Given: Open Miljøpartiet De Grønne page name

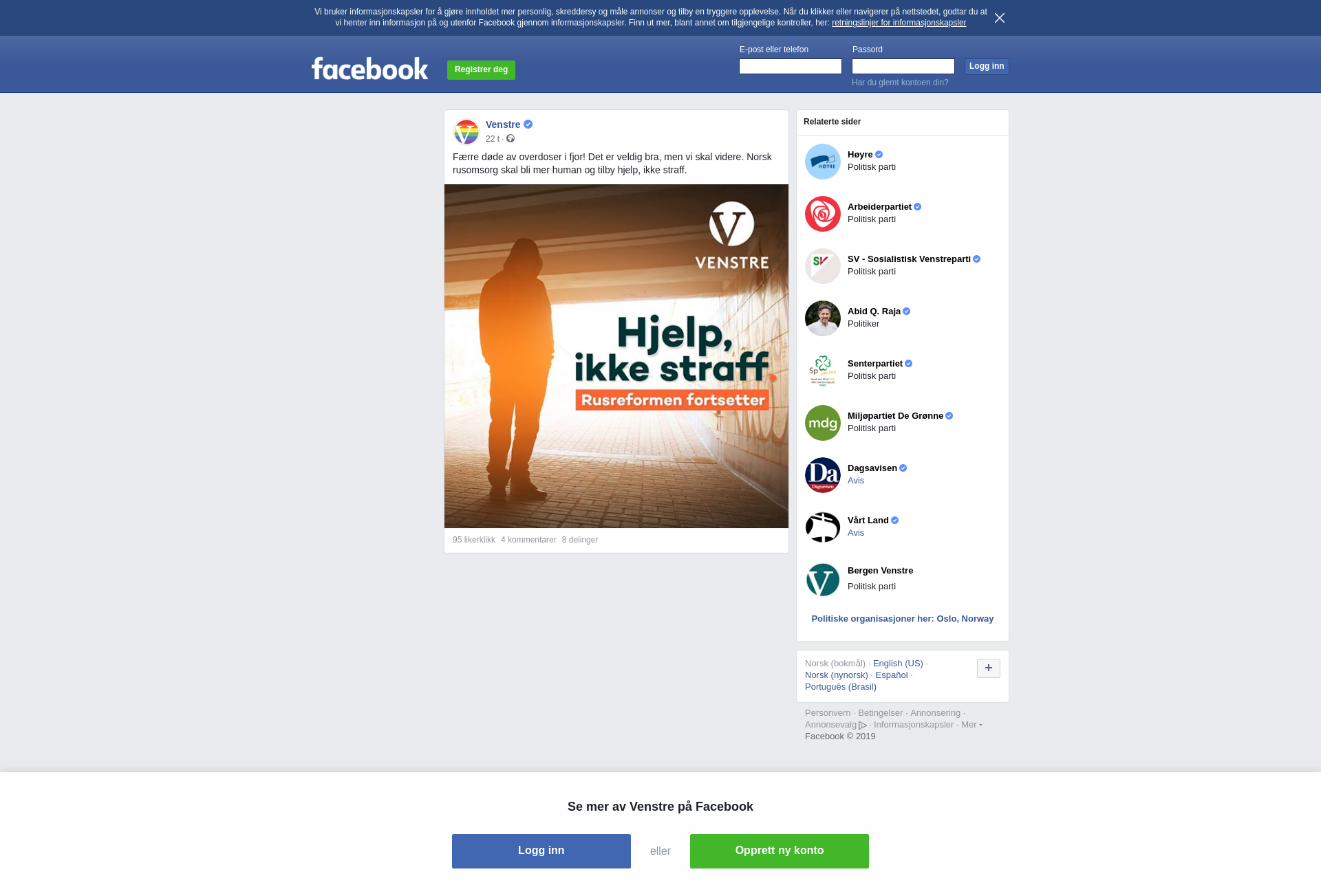Looking at the screenshot, I should click(895, 416).
